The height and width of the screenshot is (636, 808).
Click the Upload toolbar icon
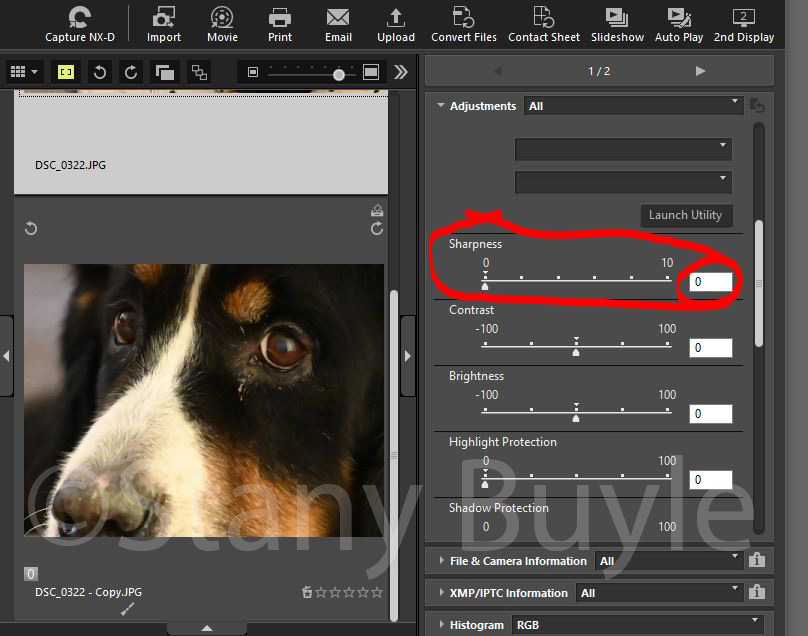(x=396, y=24)
